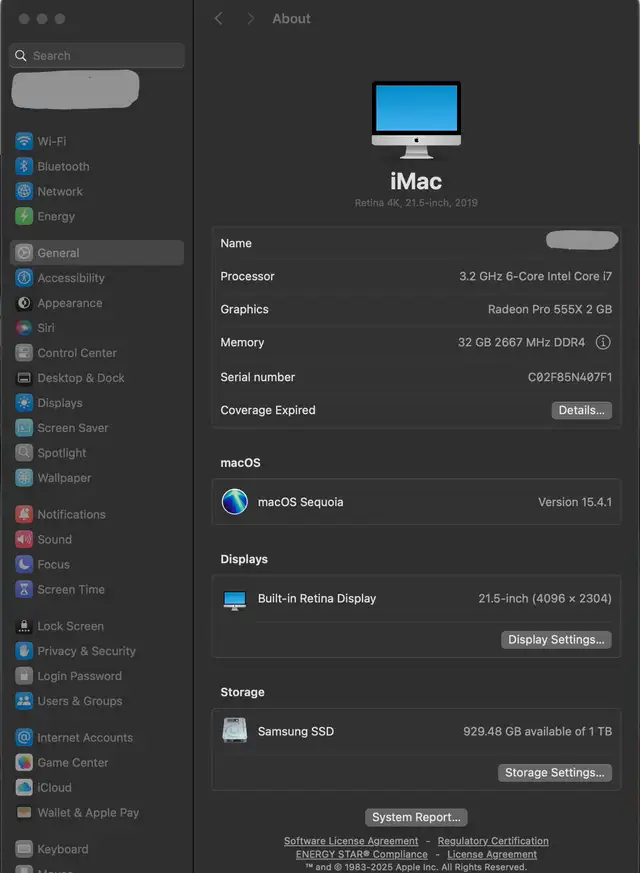Click the 3.2 GHz 6-Core Intel Core i7 value
Image resolution: width=640 pixels, height=873 pixels.
[x=535, y=276]
